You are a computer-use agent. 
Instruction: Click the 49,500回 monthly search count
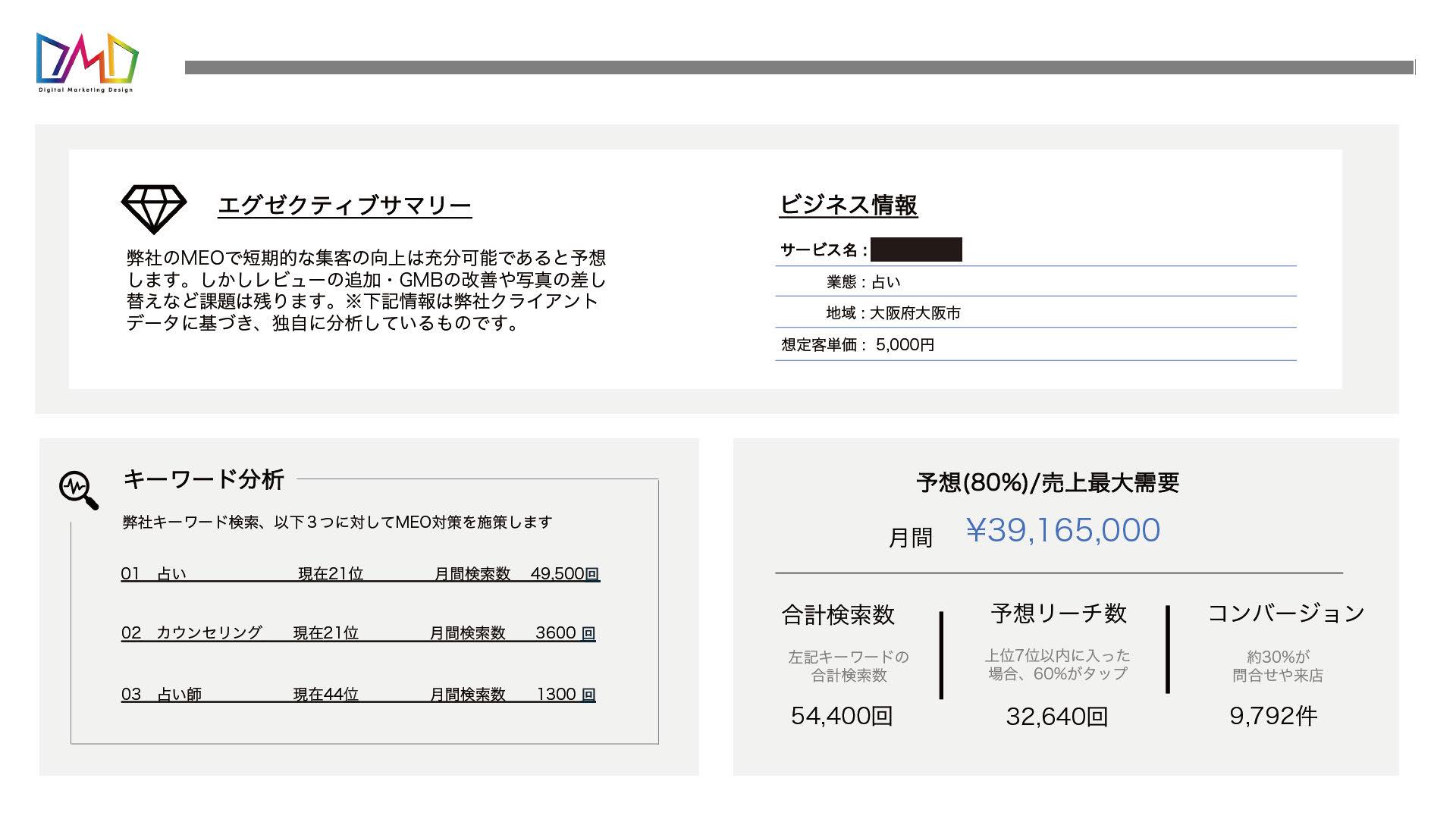click(564, 574)
